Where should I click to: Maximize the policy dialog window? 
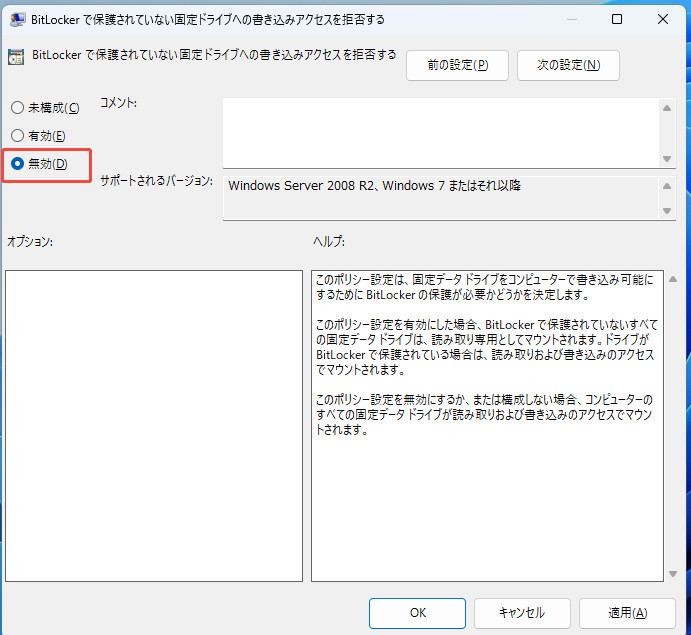617,19
